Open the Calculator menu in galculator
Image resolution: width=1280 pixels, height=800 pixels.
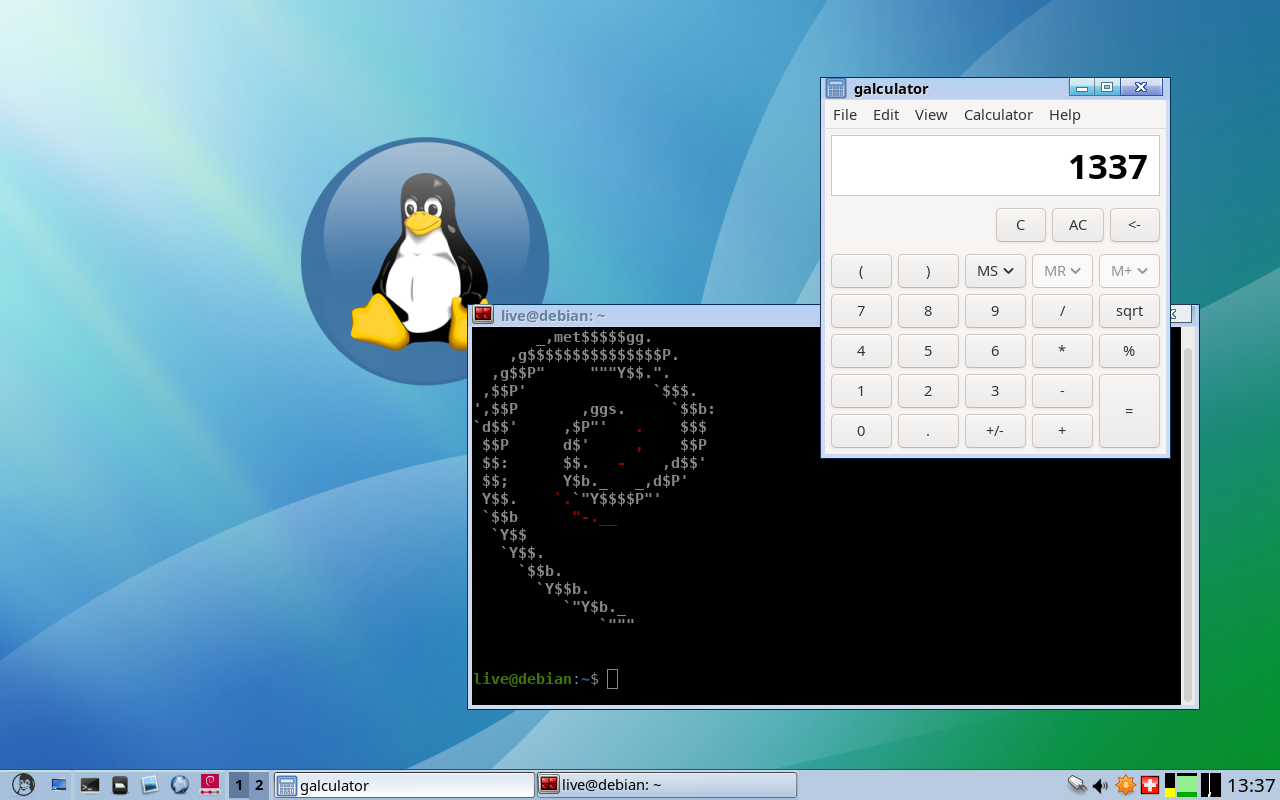tap(998, 115)
